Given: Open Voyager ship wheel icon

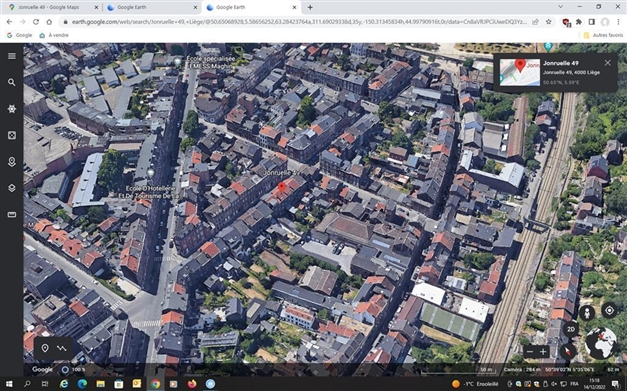Looking at the screenshot, I should point(12,109).
